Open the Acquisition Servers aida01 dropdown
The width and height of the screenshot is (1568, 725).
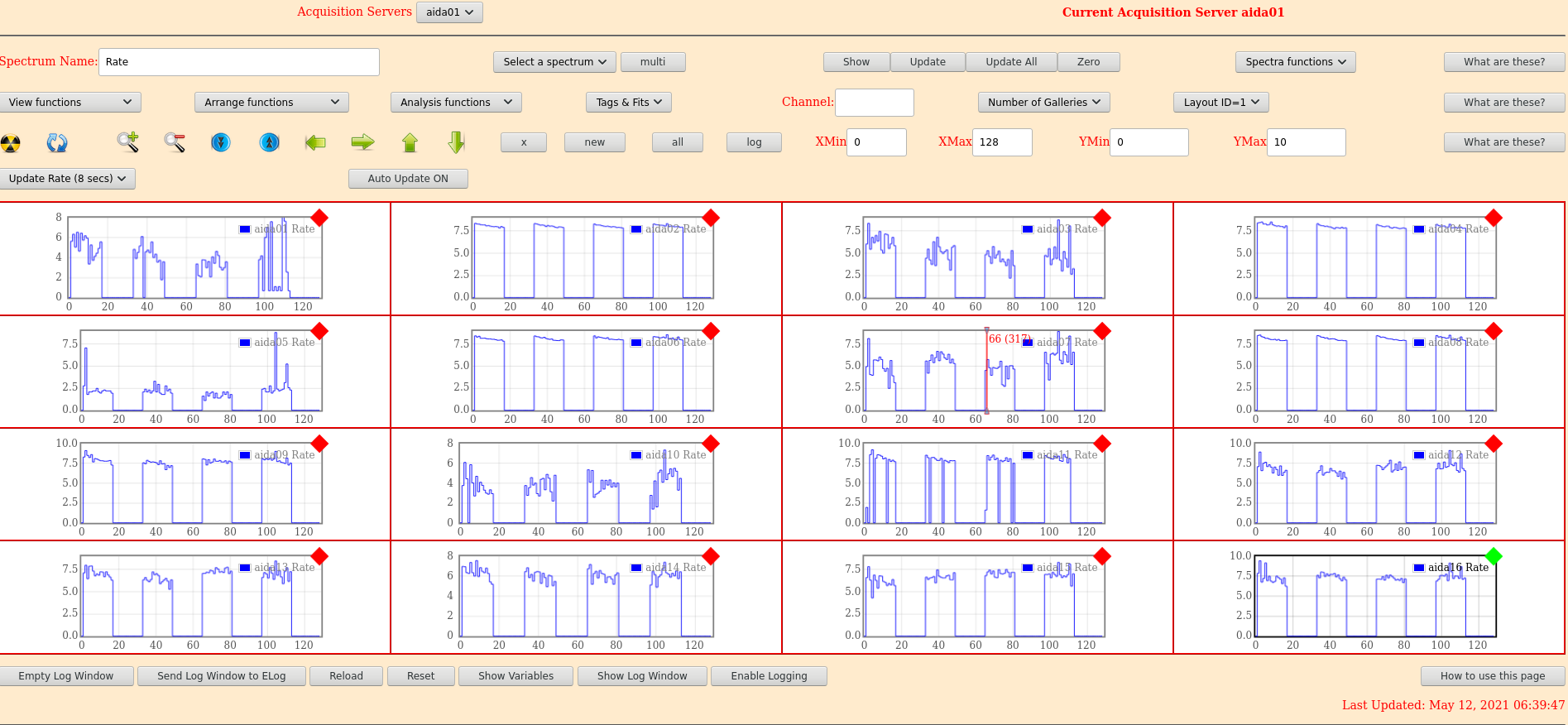[x=449, y=12]
